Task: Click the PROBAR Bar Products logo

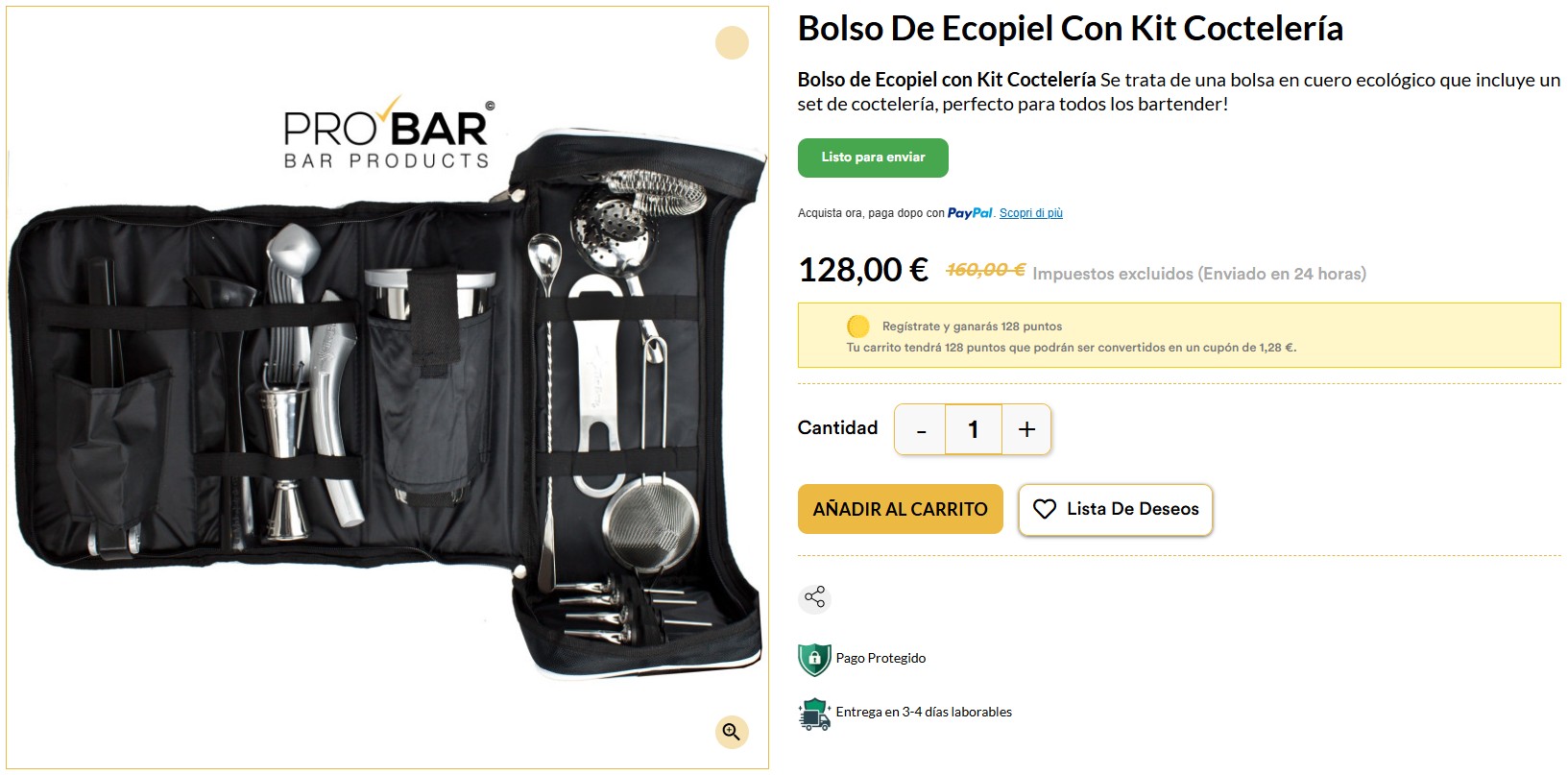Action: coord(387,134)
